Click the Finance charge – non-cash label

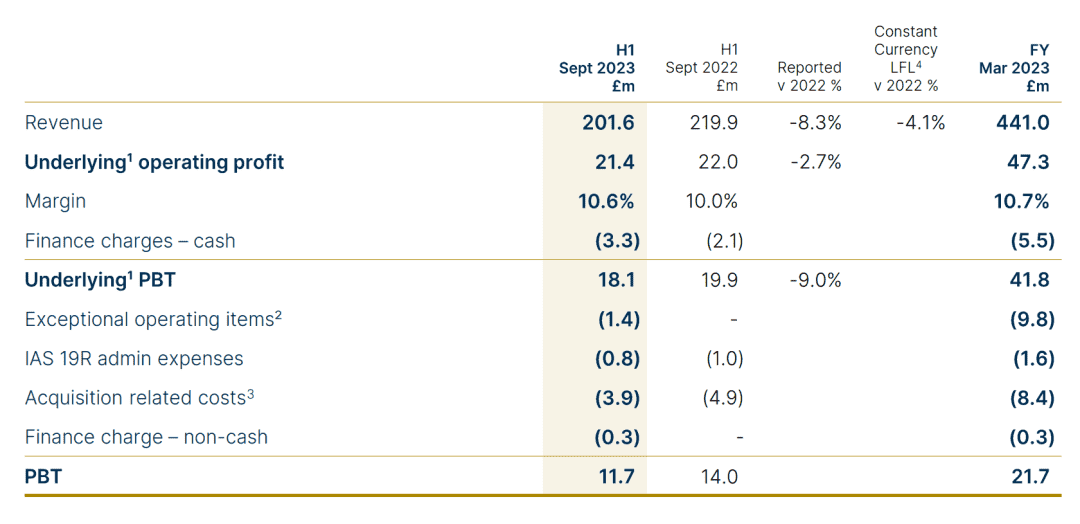[146, 437]
